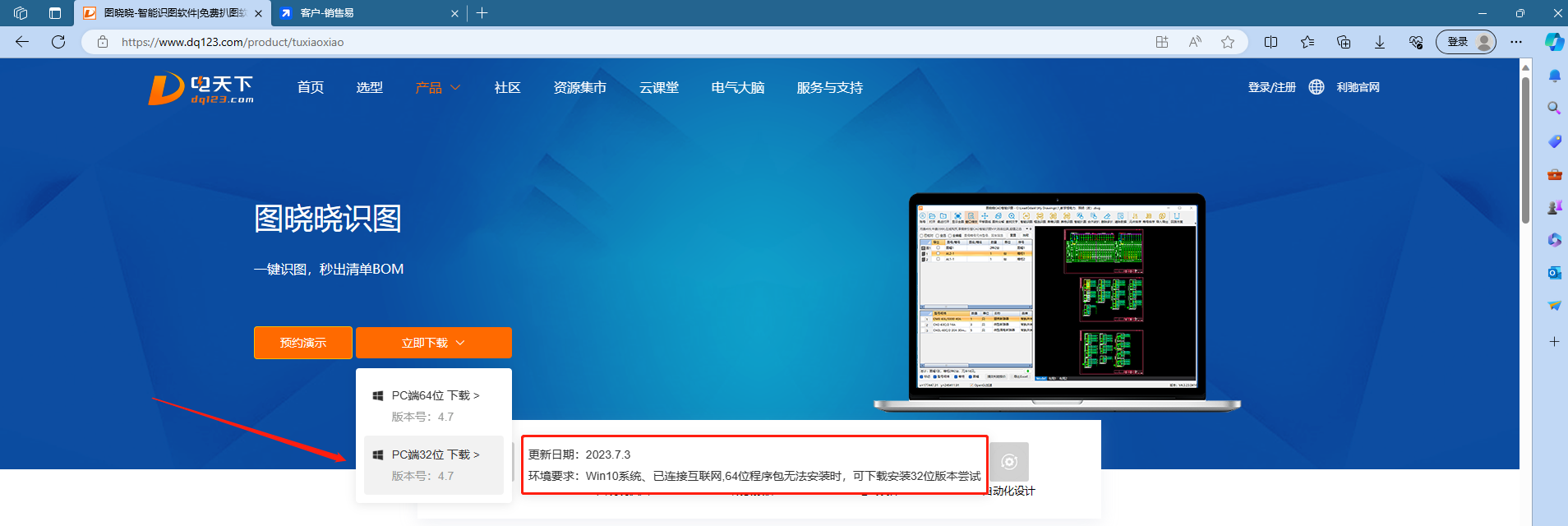Open the 首页 navigation item
Viewport: 1568px width, 526px height.
[311, 88]
